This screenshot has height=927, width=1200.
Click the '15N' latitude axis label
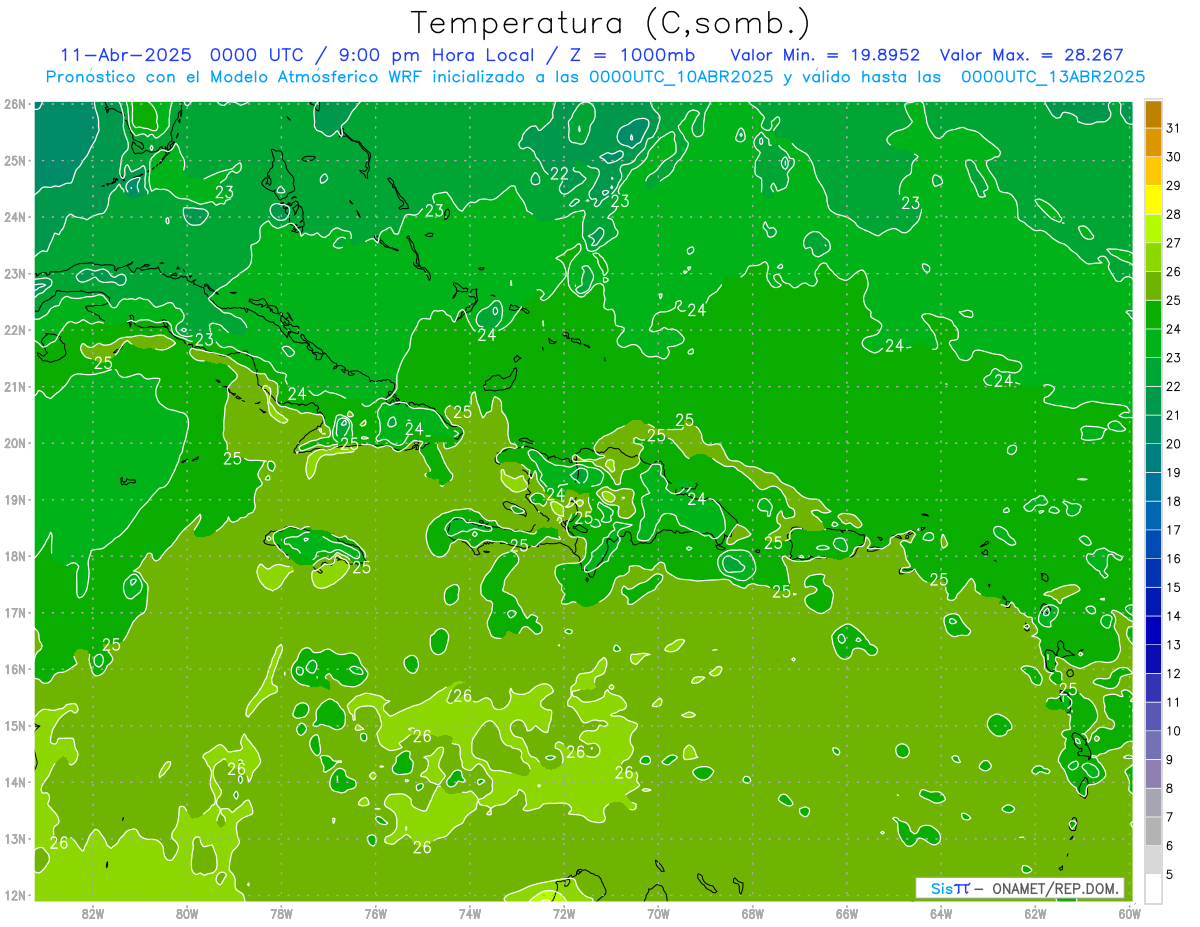(15, 725)
